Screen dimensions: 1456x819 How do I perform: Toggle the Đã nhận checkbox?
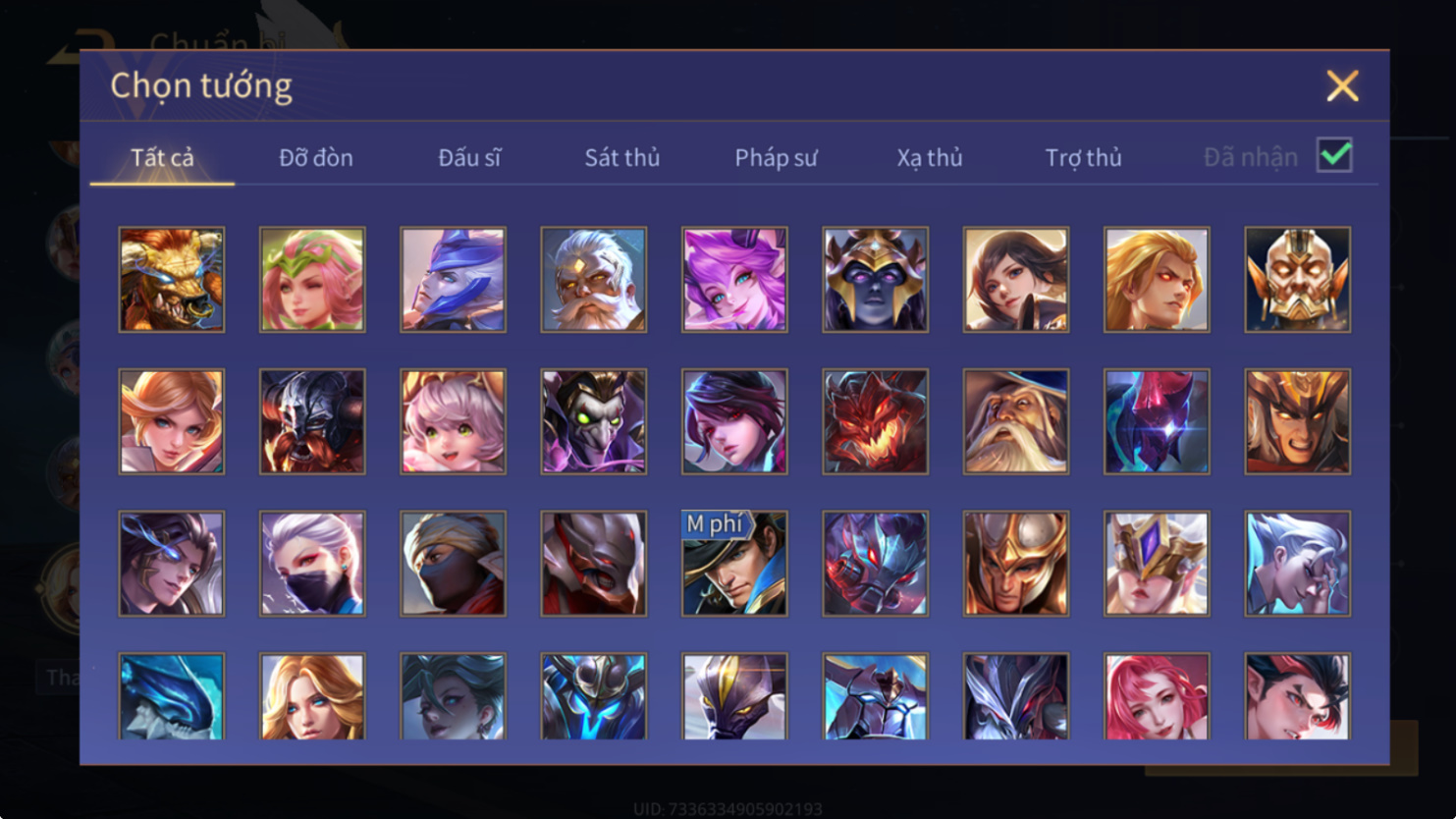point(1334,155)
